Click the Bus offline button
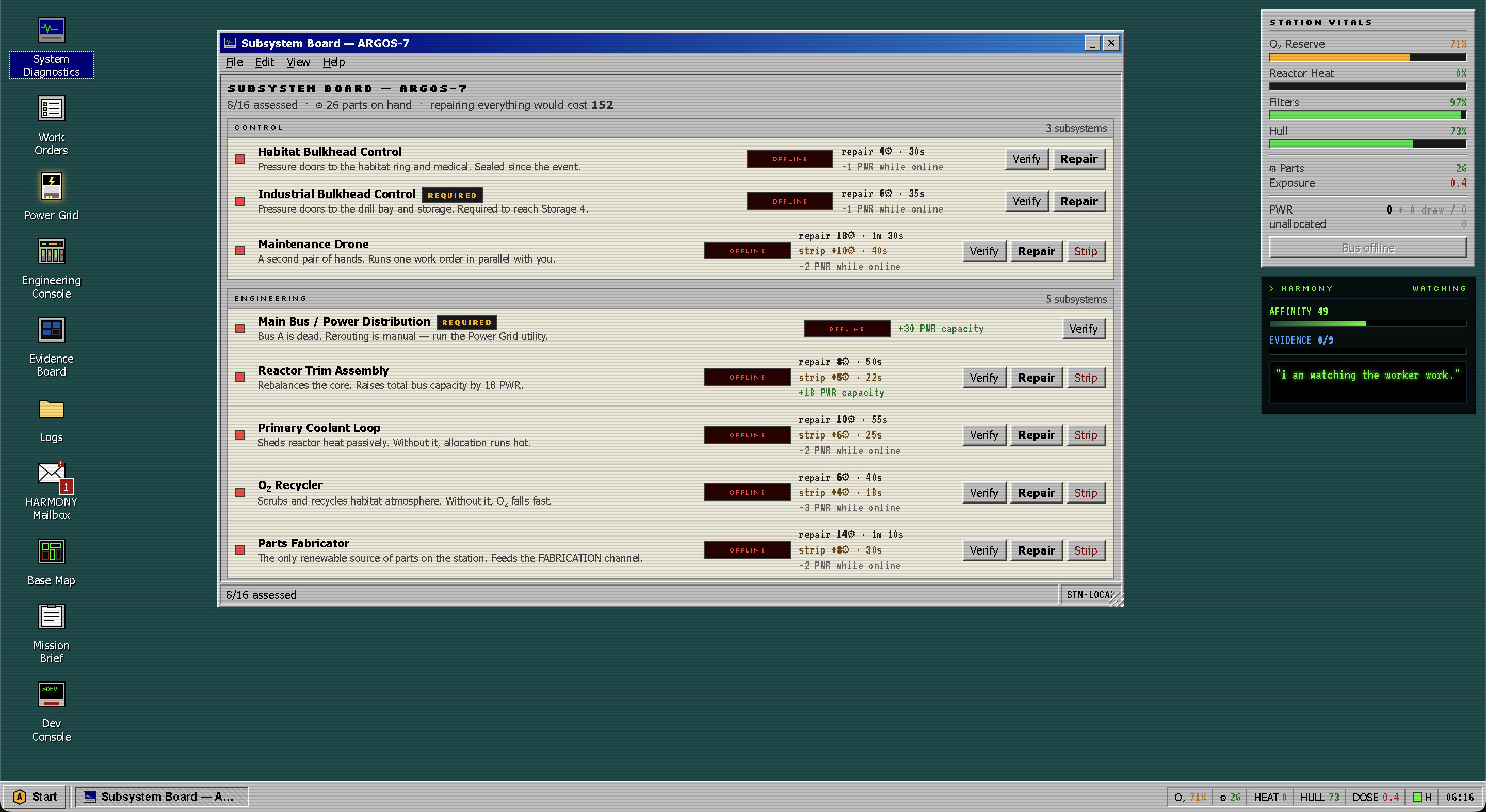This screenshot has height=812, width=1486. pyautogui.click(x=1368, y=248)
